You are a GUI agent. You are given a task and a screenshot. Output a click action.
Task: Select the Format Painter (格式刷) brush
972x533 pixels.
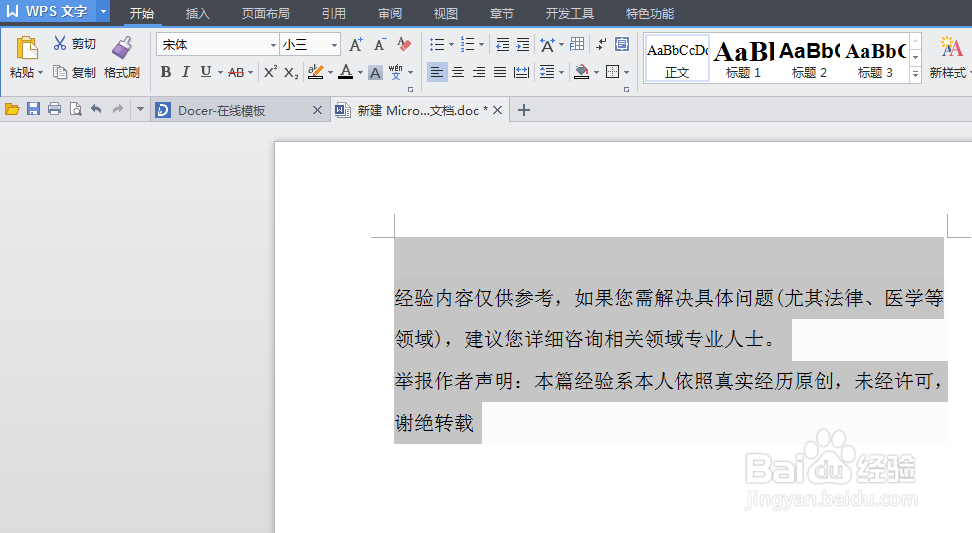tap(122, 47)
